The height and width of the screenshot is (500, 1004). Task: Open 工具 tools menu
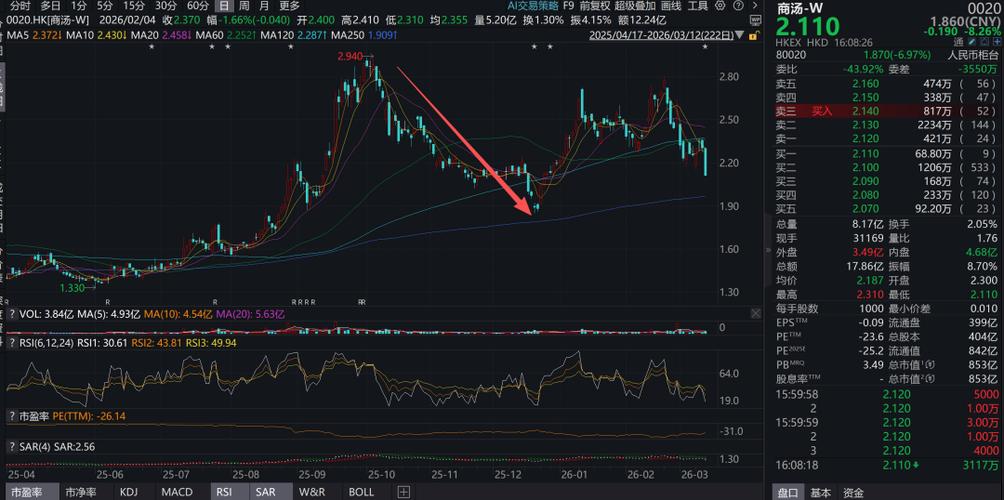tap(698, 6)
